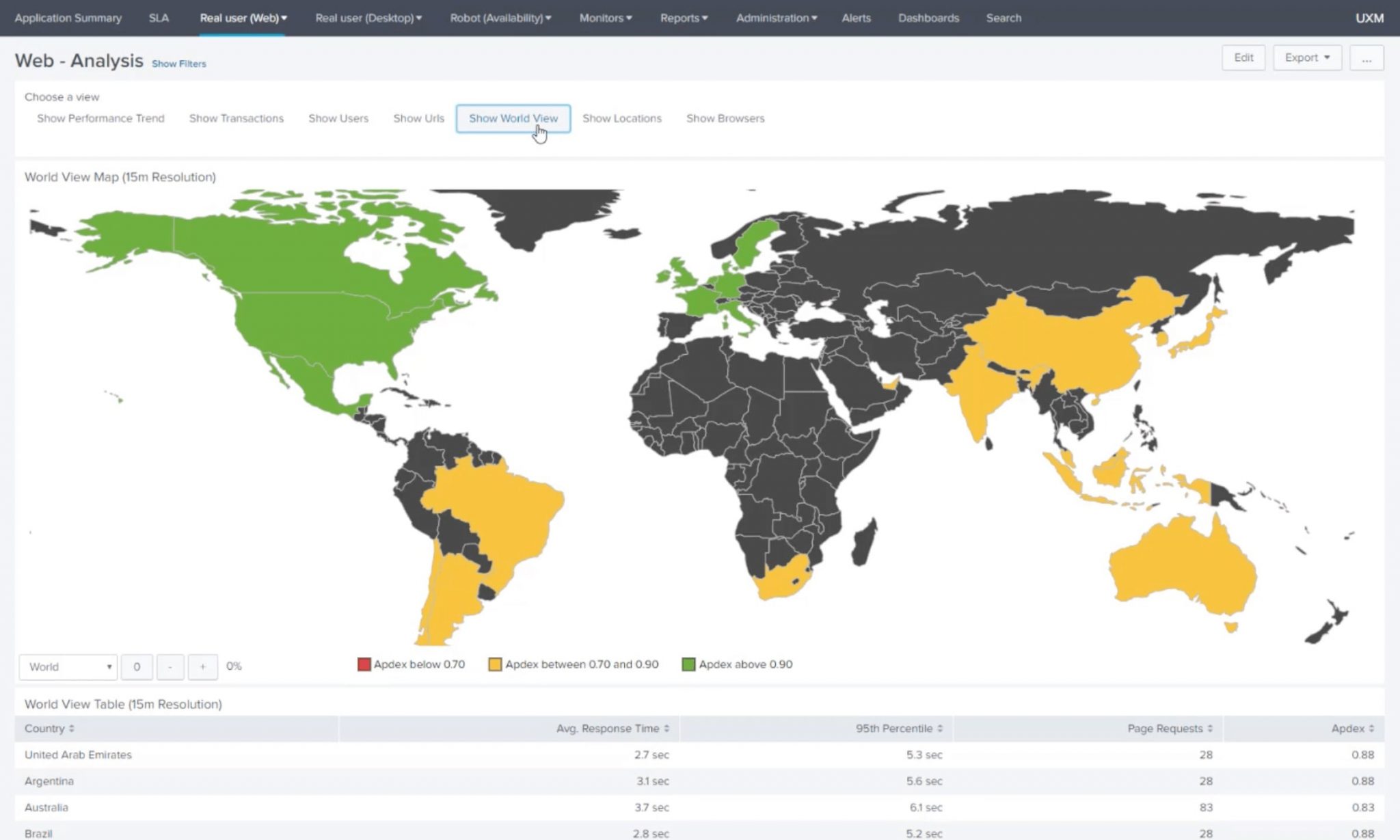Sort using the 95th Percentile sort arrows
Viewport: 1400px width, 840px height.
pos(941,729)
